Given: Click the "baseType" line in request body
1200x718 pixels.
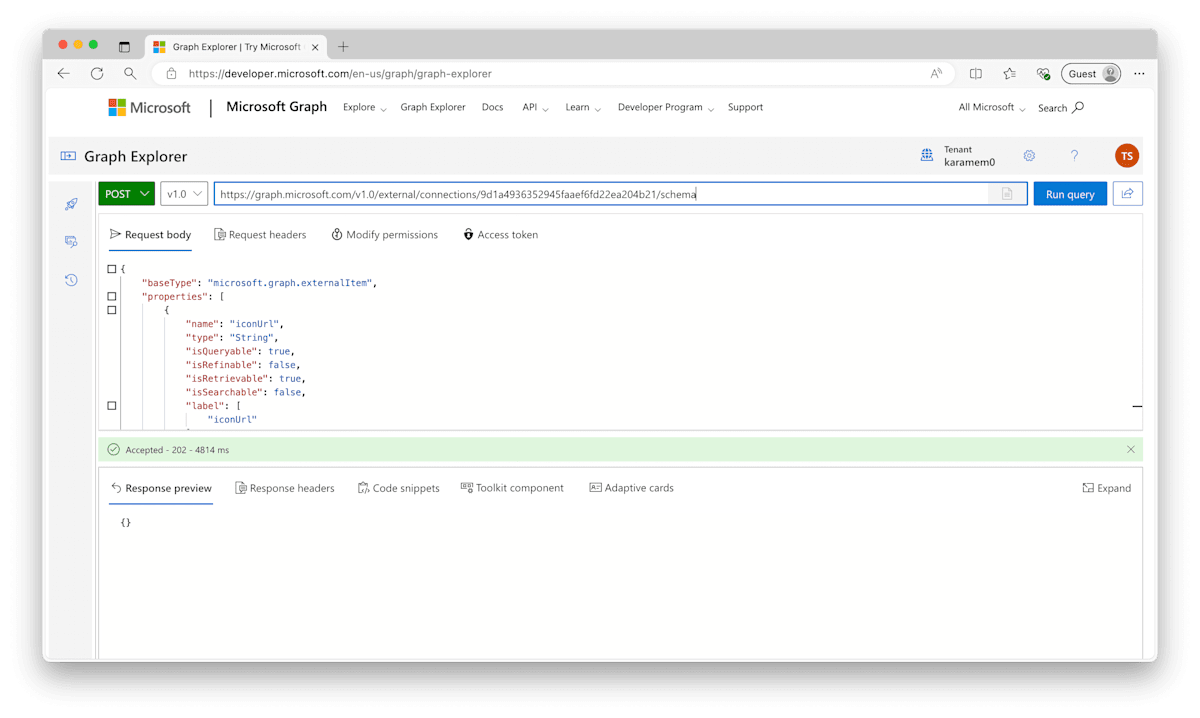Looking at the screenshot, I should pyautogui.click(x=259, y=283).
